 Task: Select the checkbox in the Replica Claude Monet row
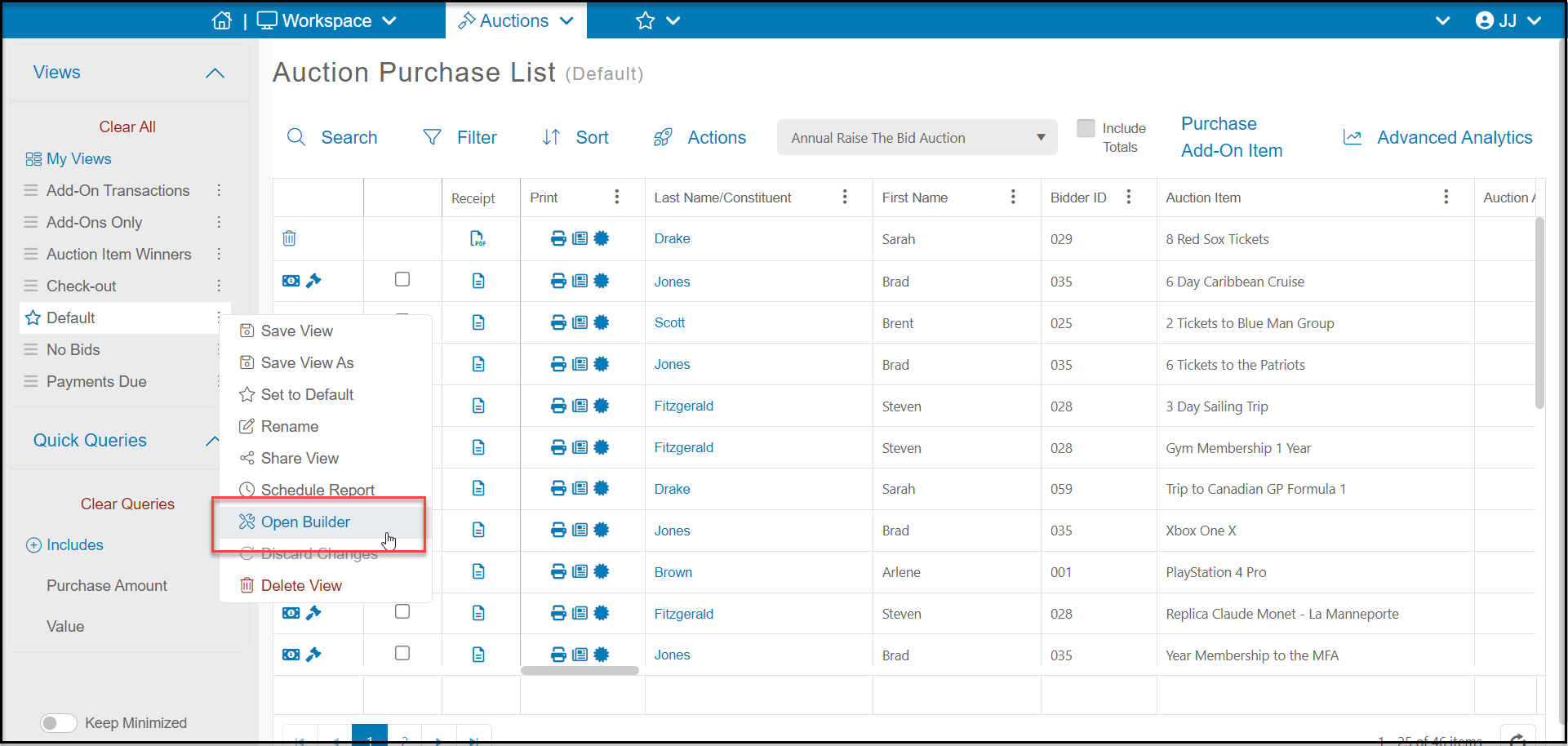tap(402, 611)
